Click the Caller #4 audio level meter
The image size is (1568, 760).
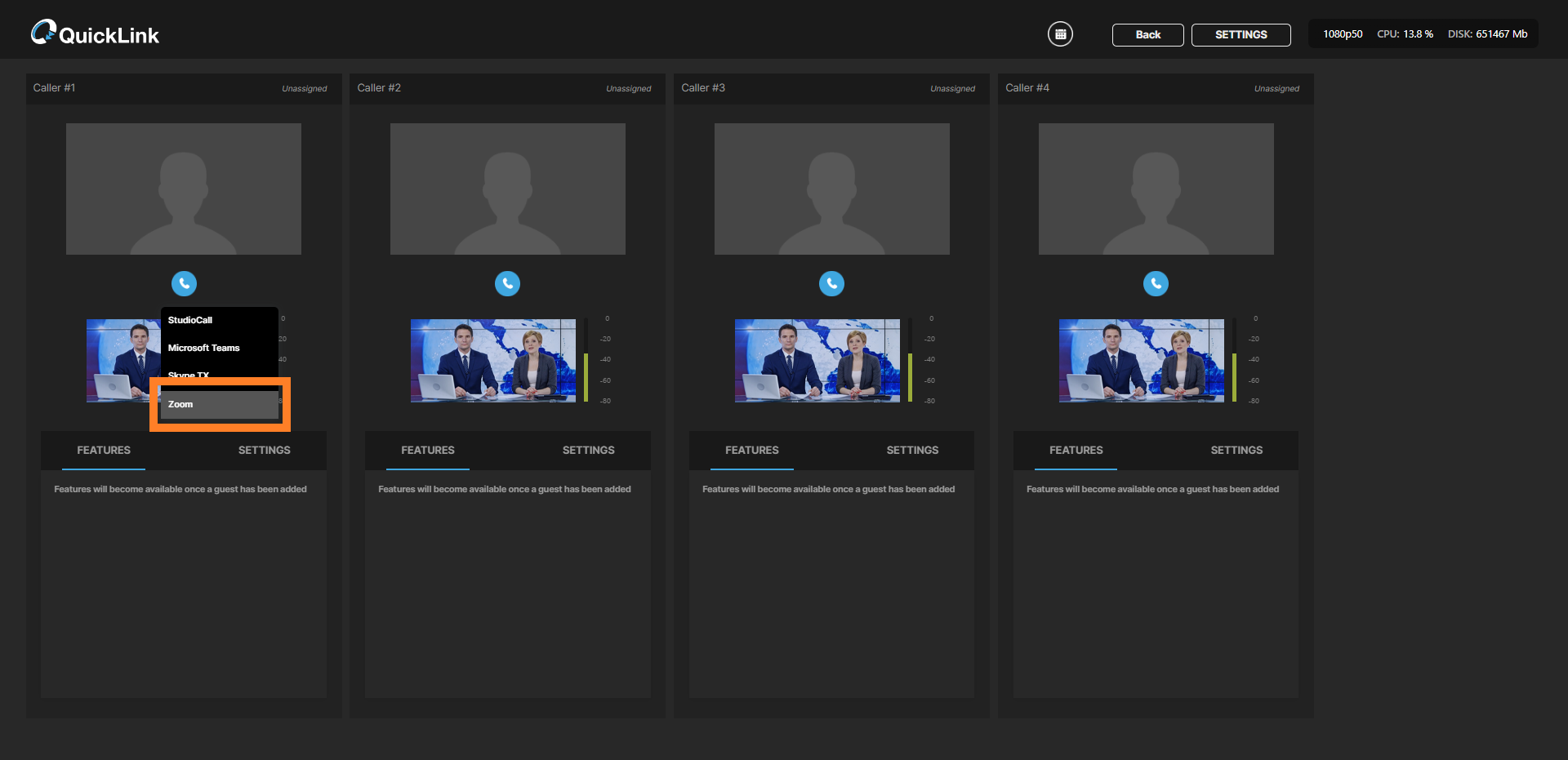click(1234, 360)
